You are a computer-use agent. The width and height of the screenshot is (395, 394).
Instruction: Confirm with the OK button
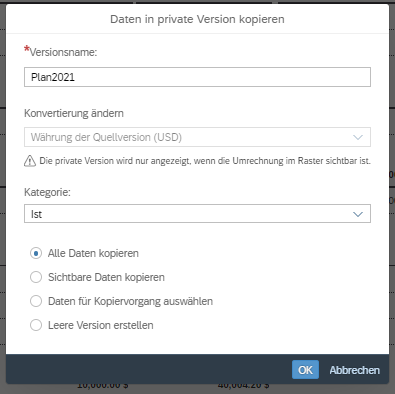point(305,370)
